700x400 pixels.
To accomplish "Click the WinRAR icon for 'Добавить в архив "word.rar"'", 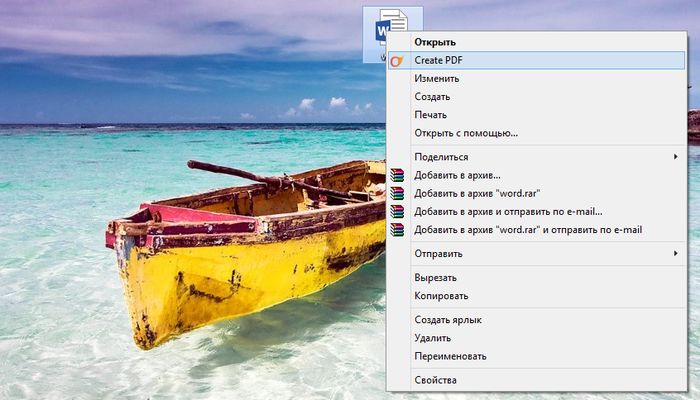I will (x=397, y=193).
